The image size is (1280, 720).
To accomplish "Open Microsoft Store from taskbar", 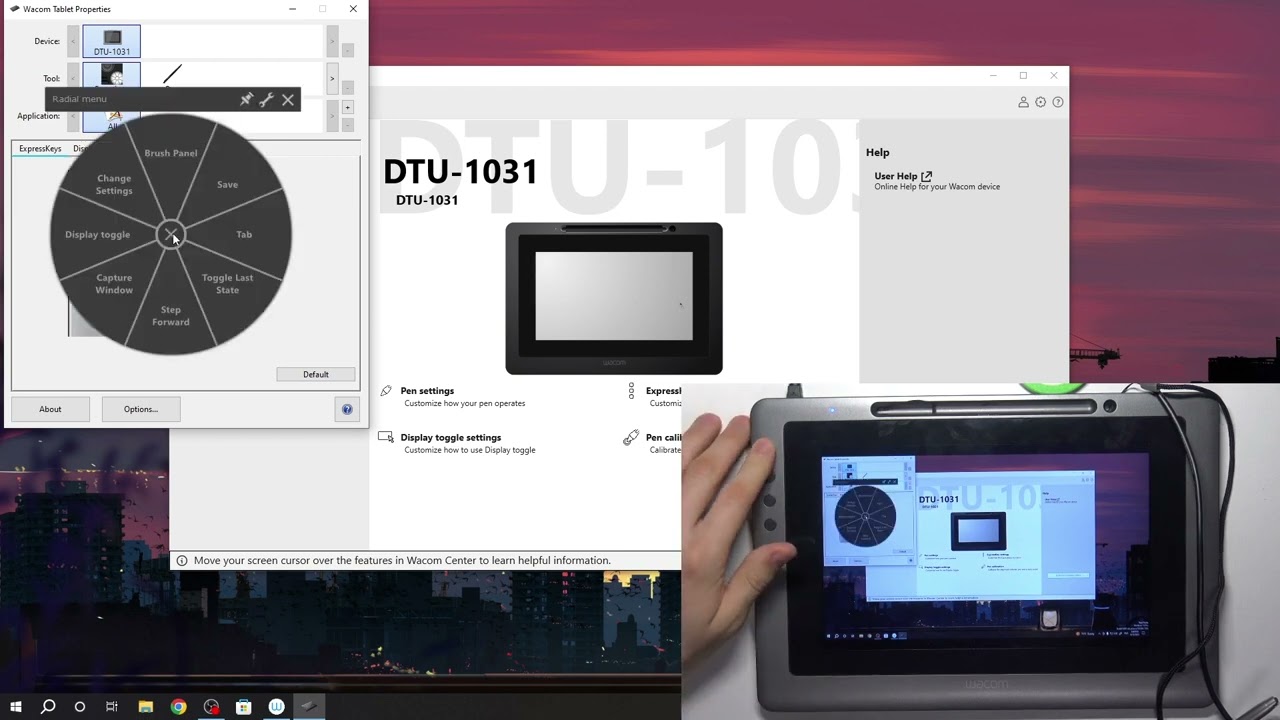I will [243, 706].
